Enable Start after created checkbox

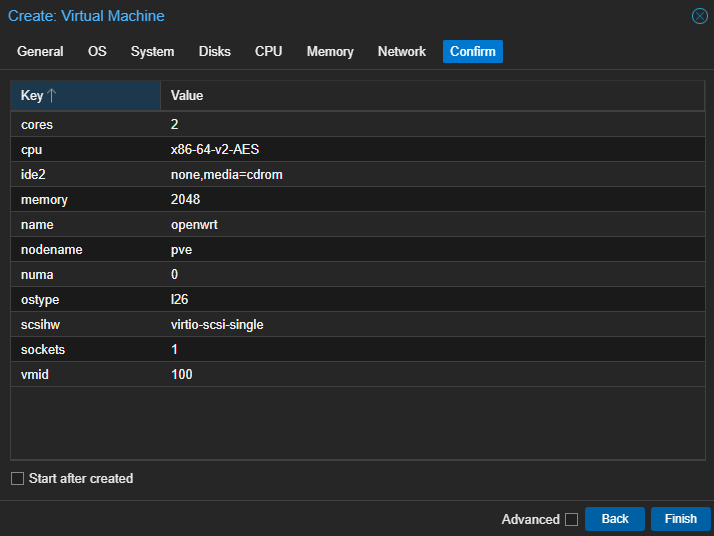pos(17,479)
